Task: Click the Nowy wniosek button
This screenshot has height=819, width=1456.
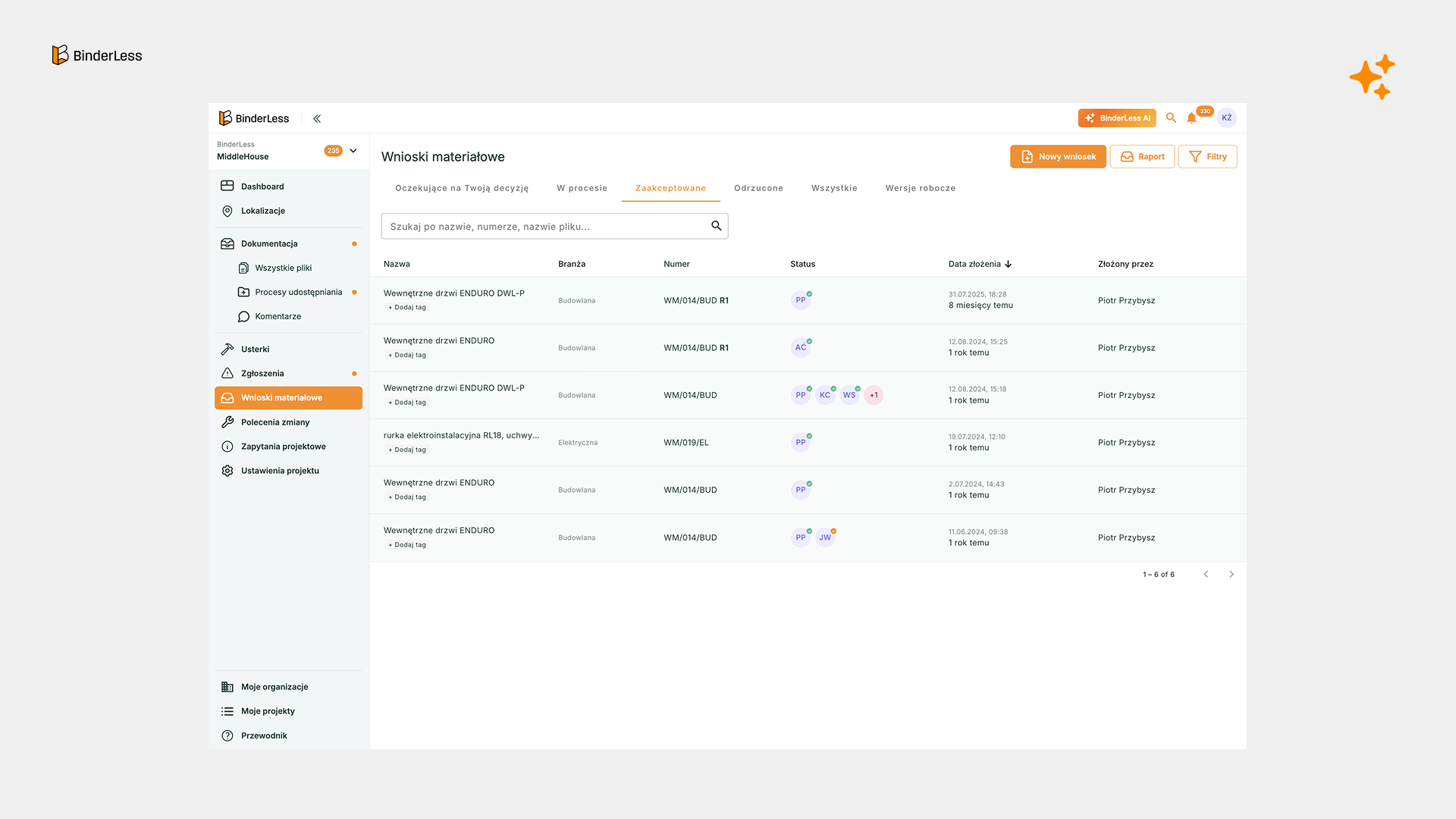Action: pyautogui.click(x=1058, y=157)
